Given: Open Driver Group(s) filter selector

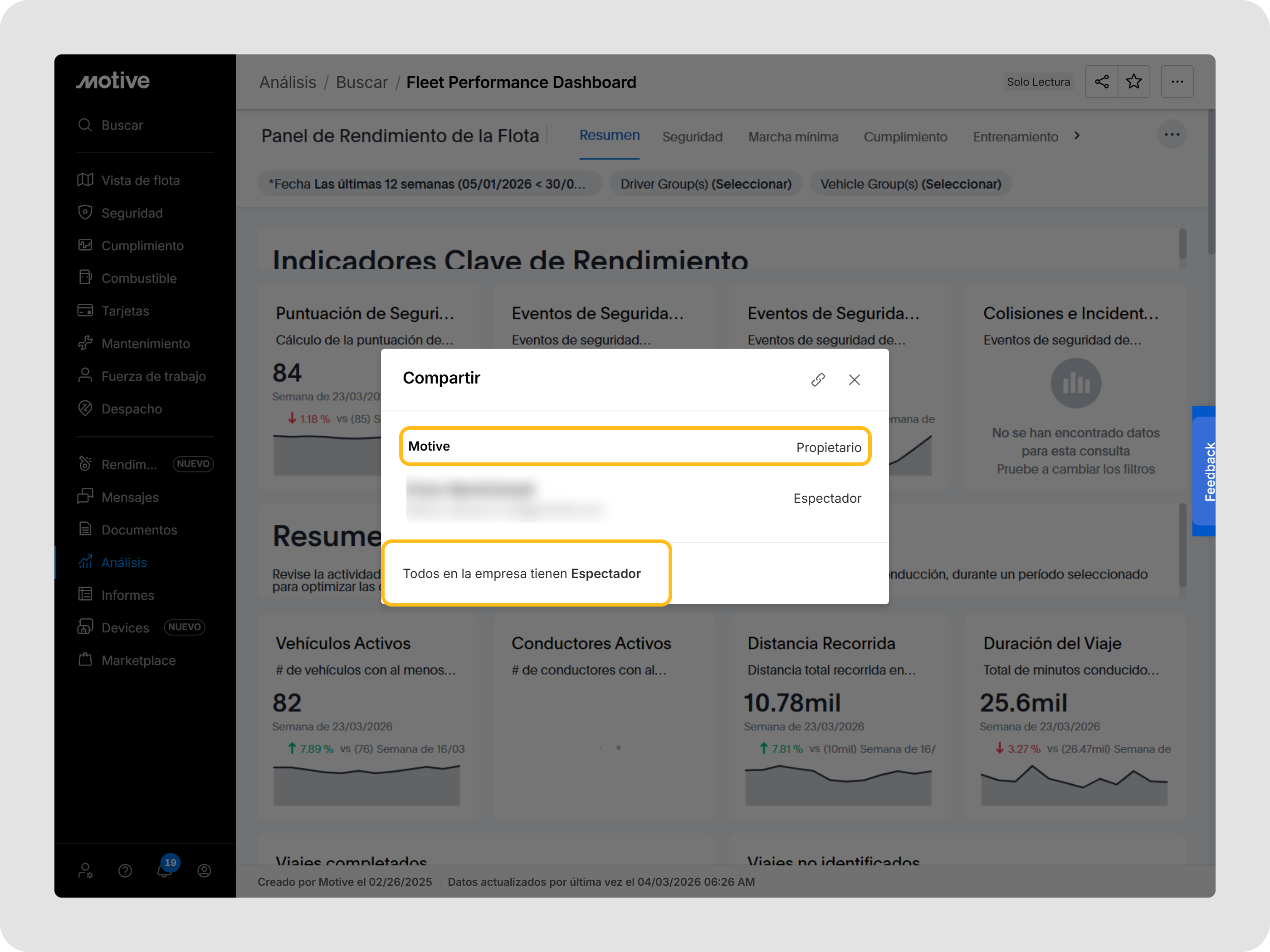Looking at the screenshot, I should click(x=705, y=184).
